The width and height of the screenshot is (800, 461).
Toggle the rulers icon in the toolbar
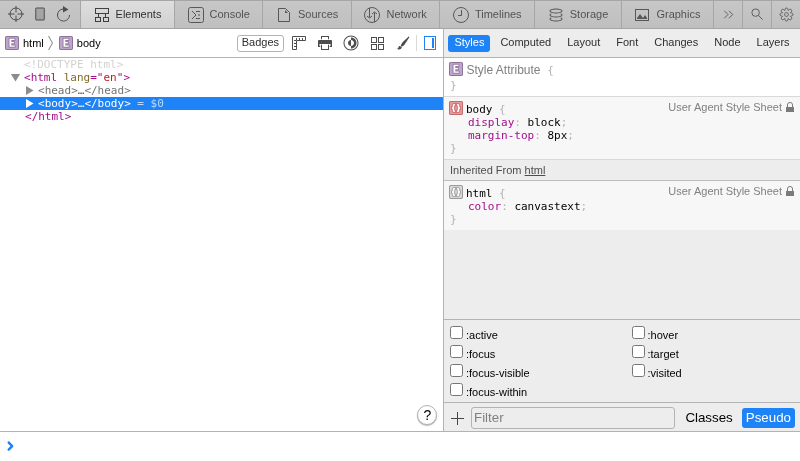(299, 43)
